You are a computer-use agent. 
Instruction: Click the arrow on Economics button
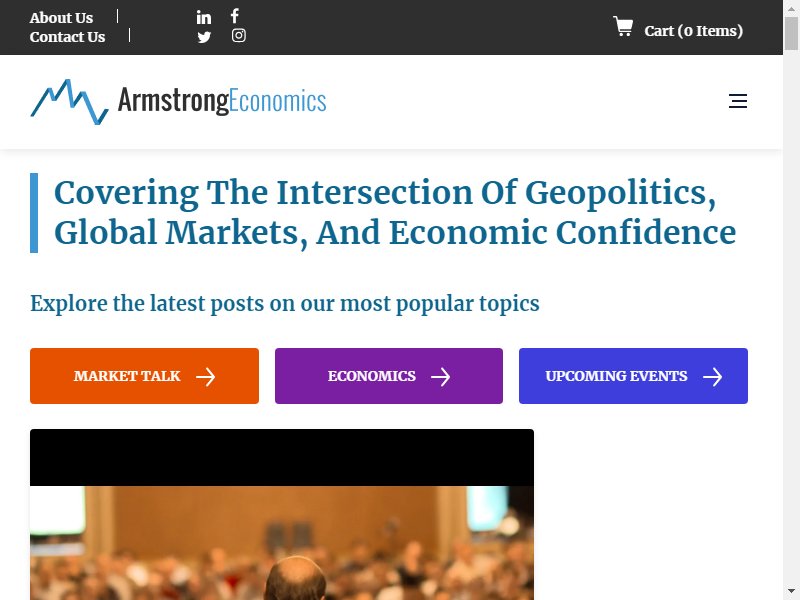click(440, 377)
